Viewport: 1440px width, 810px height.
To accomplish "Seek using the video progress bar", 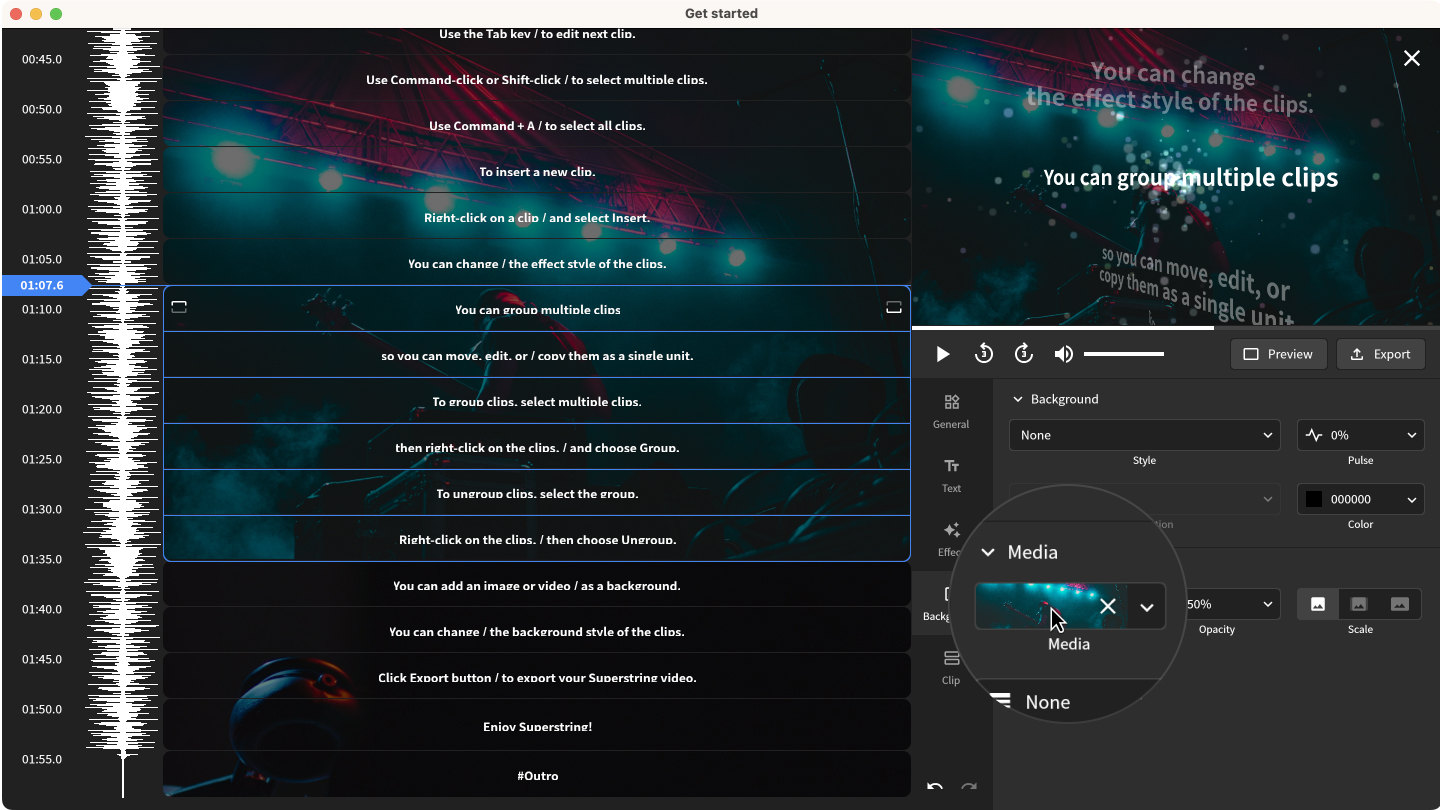I will click(1175, 327).
